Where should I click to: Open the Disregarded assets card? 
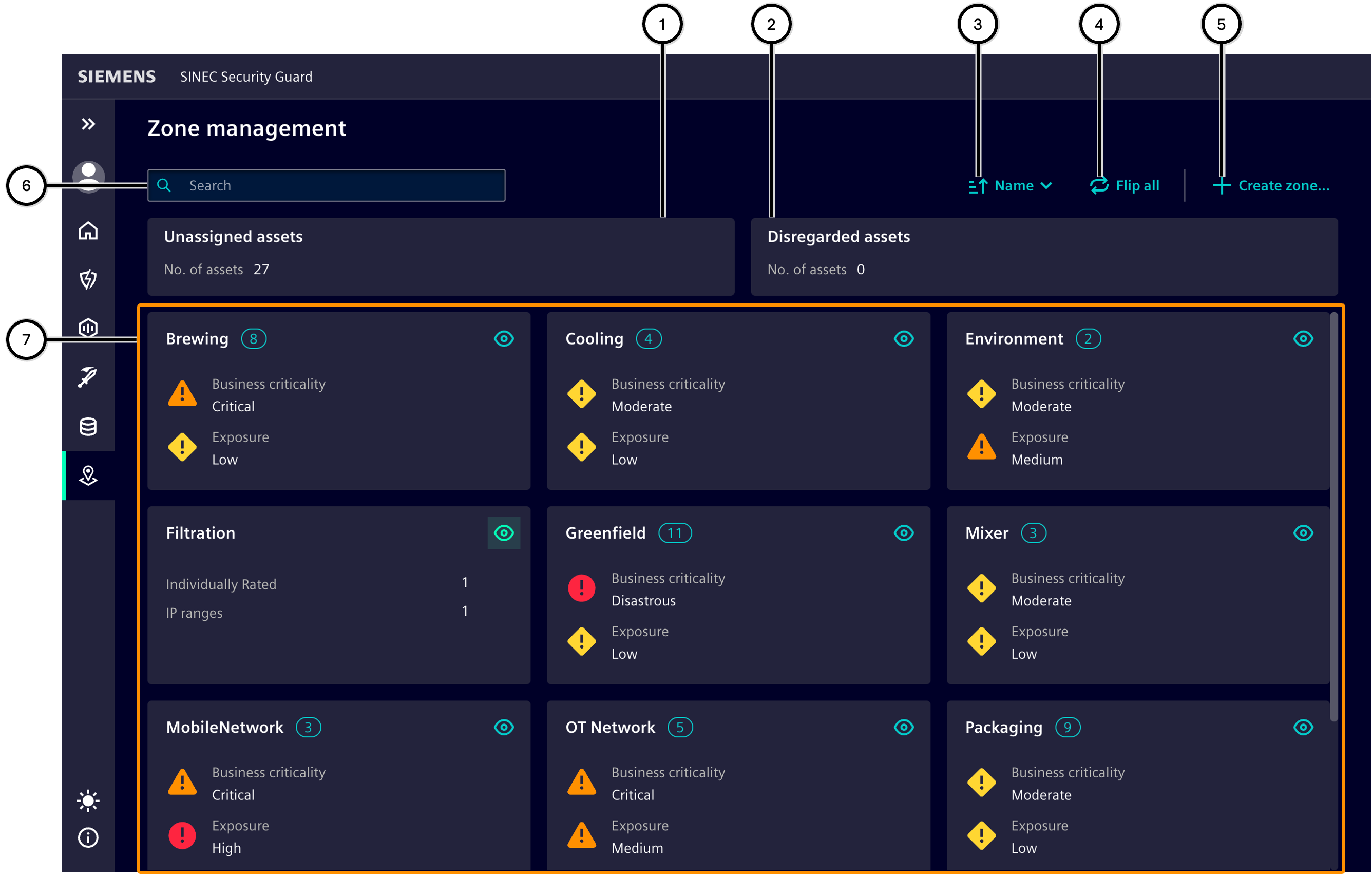tap(1044, 256)
